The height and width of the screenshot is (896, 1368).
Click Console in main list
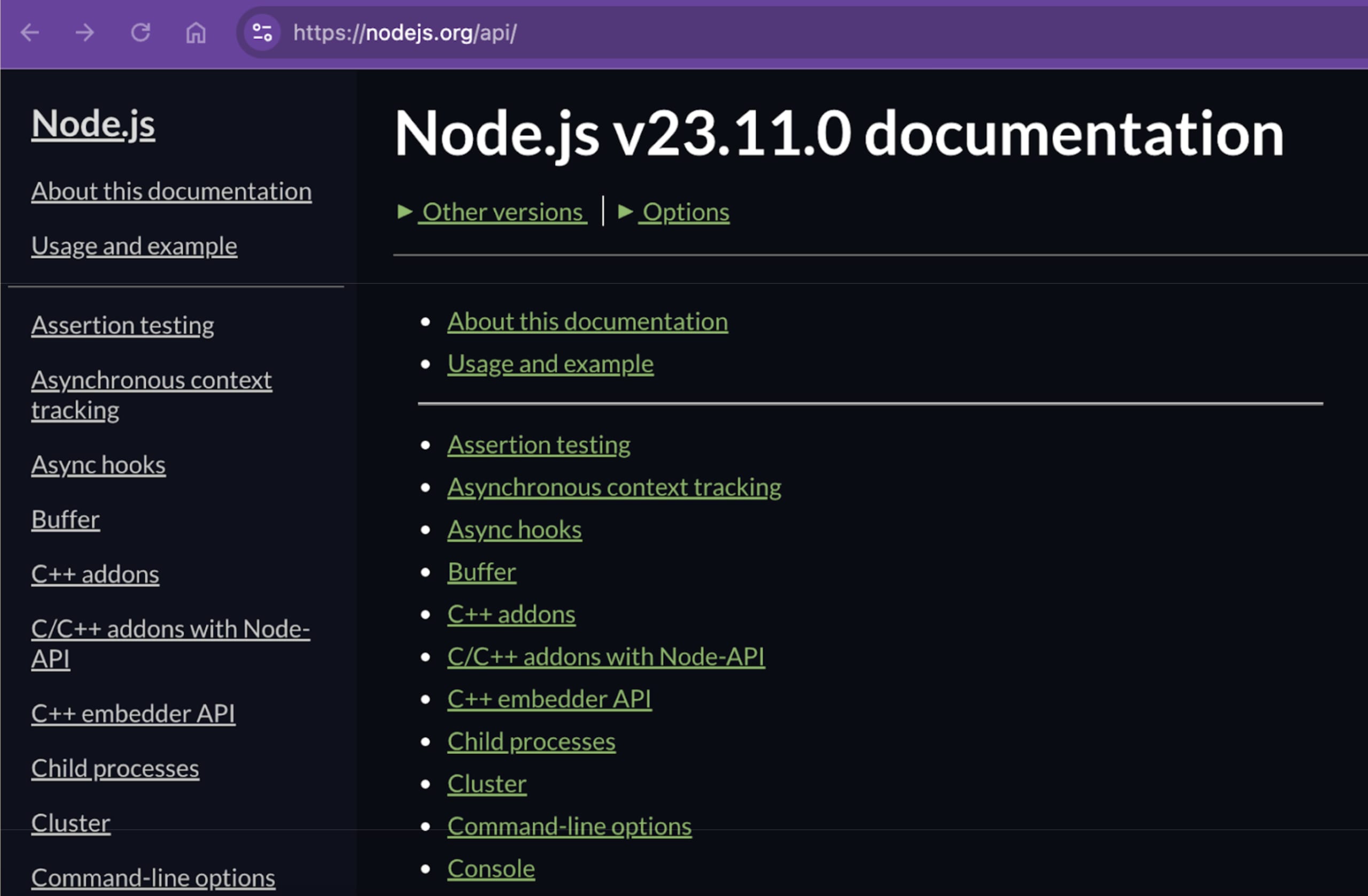click(x=491, y=869)
